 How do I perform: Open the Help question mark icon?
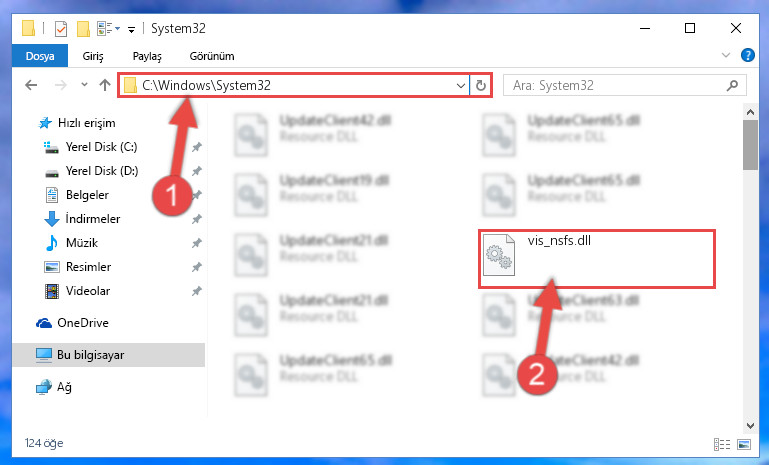pyautogui.click(x=747, y=55)
